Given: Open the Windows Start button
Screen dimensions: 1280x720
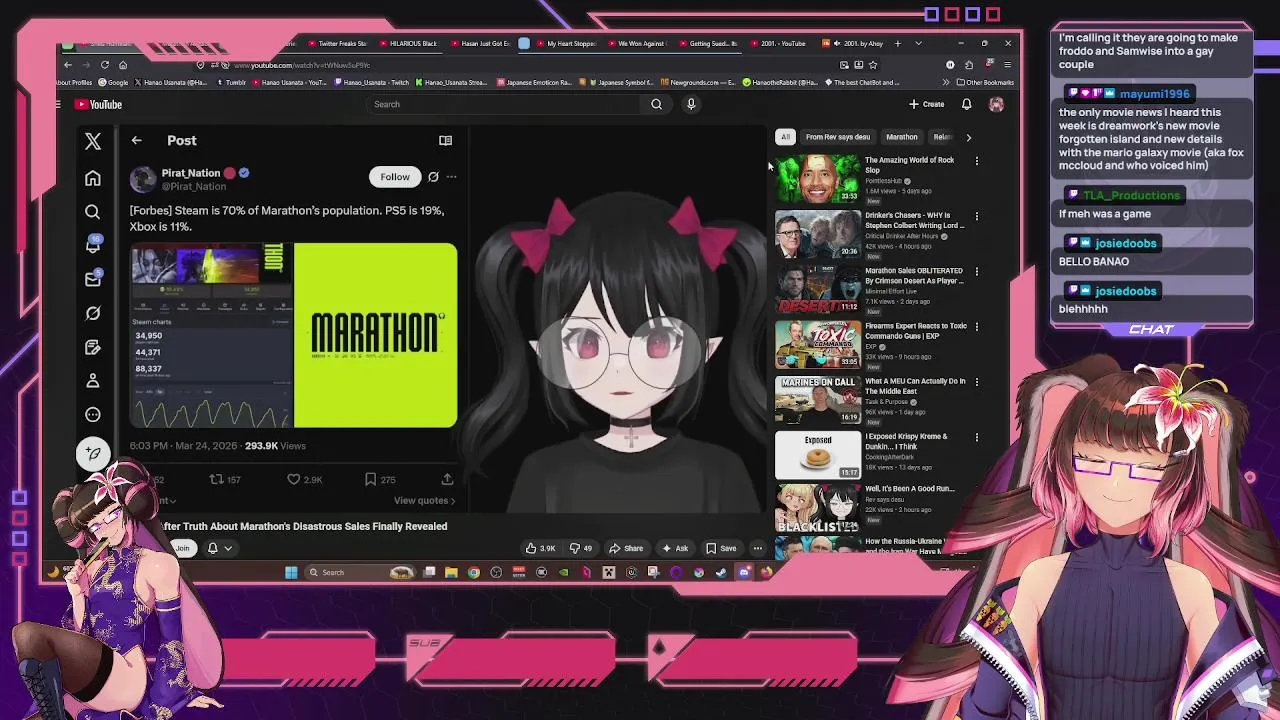Looking at the screenshot, I should pos(291,572).
